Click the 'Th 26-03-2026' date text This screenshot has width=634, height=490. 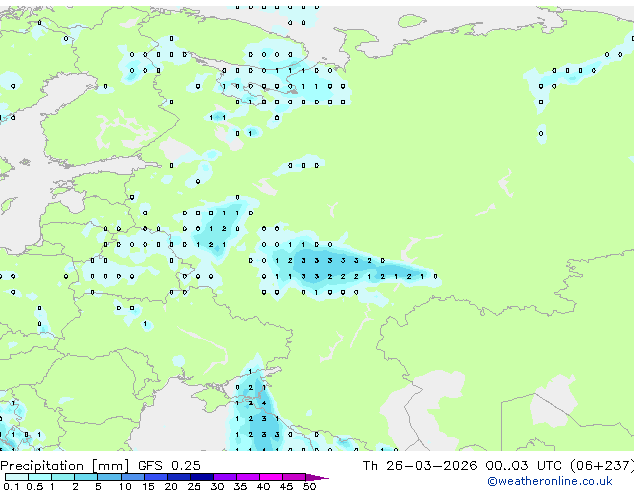[420, 465]
